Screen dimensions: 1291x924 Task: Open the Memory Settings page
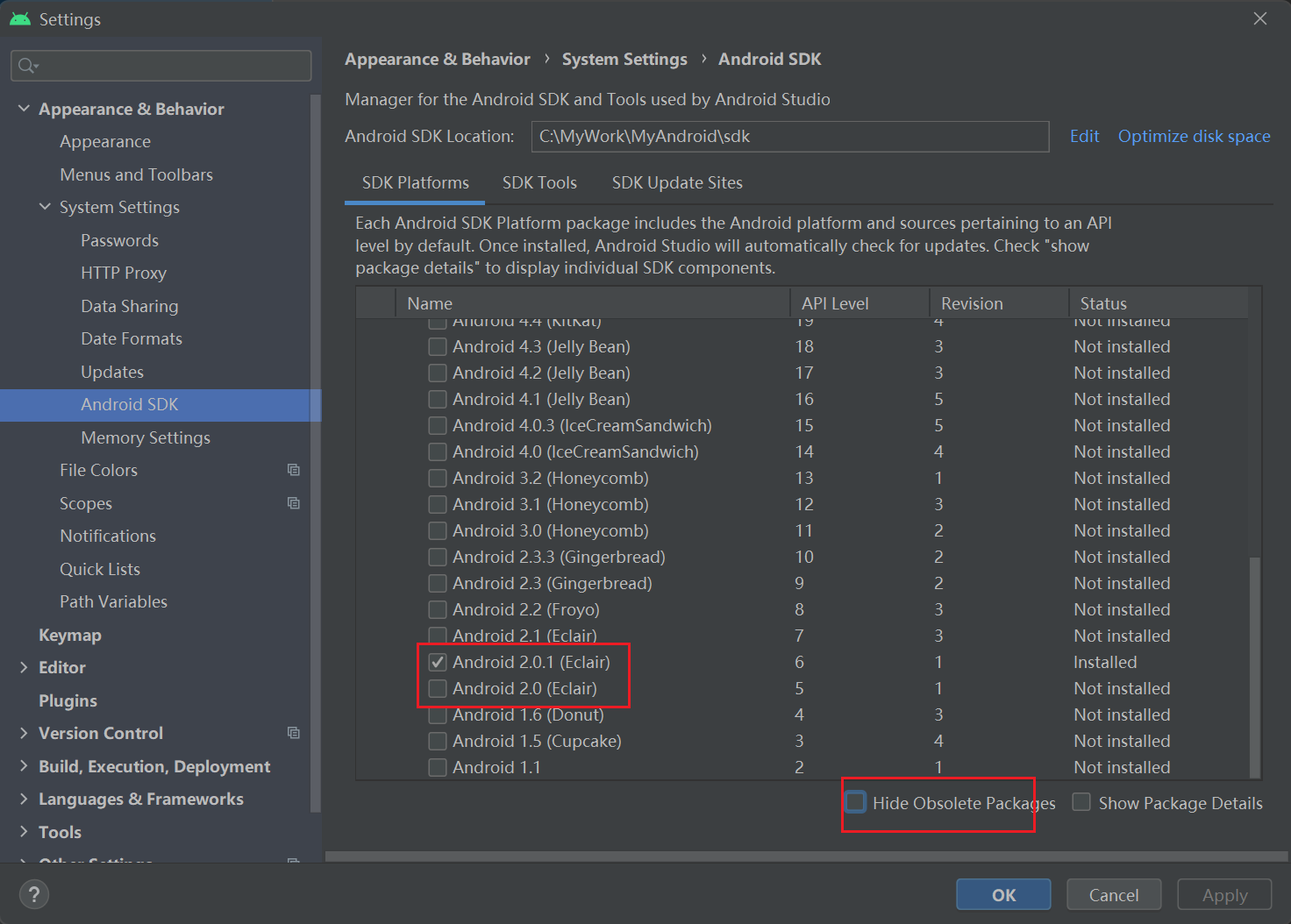coord(146,437)
